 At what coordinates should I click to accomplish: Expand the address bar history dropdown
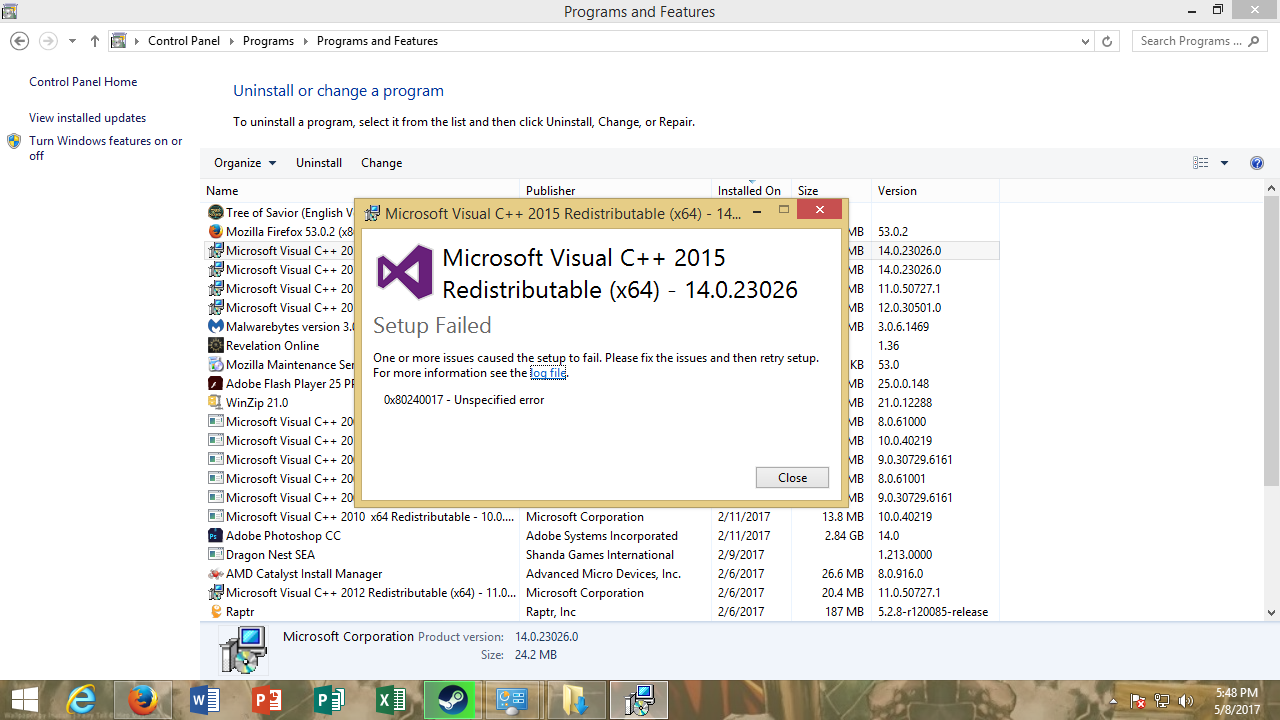tap(1086, 41)
